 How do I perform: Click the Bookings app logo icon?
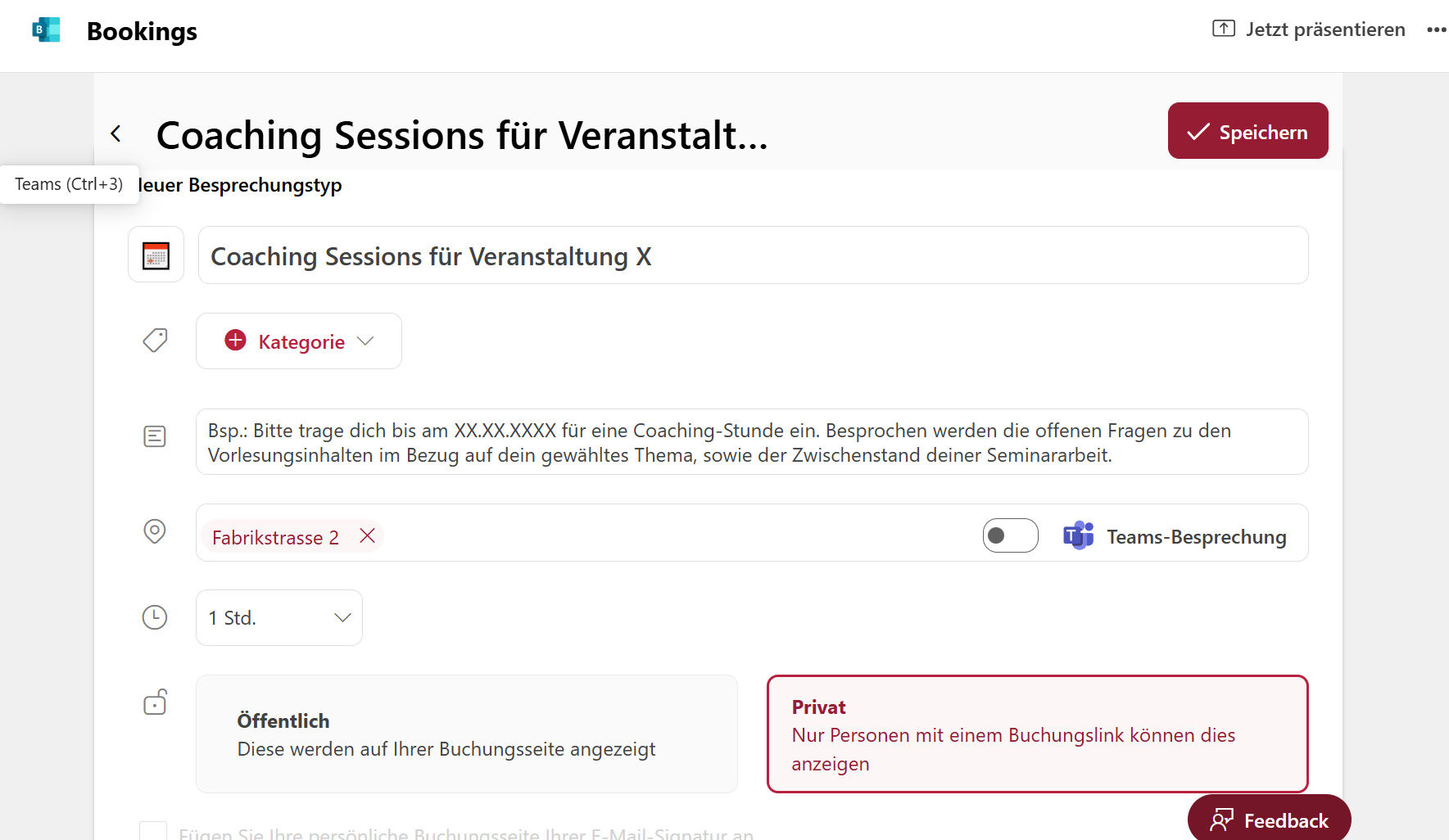tap(46, 30)
